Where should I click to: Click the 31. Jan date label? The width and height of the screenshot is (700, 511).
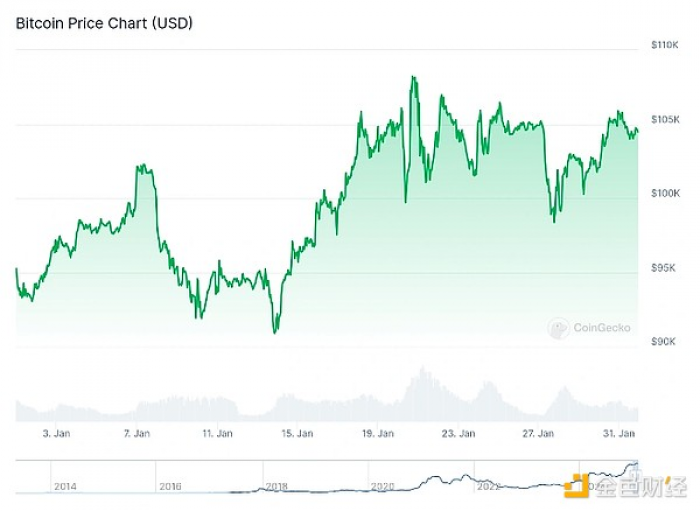(x=619, y=433)
